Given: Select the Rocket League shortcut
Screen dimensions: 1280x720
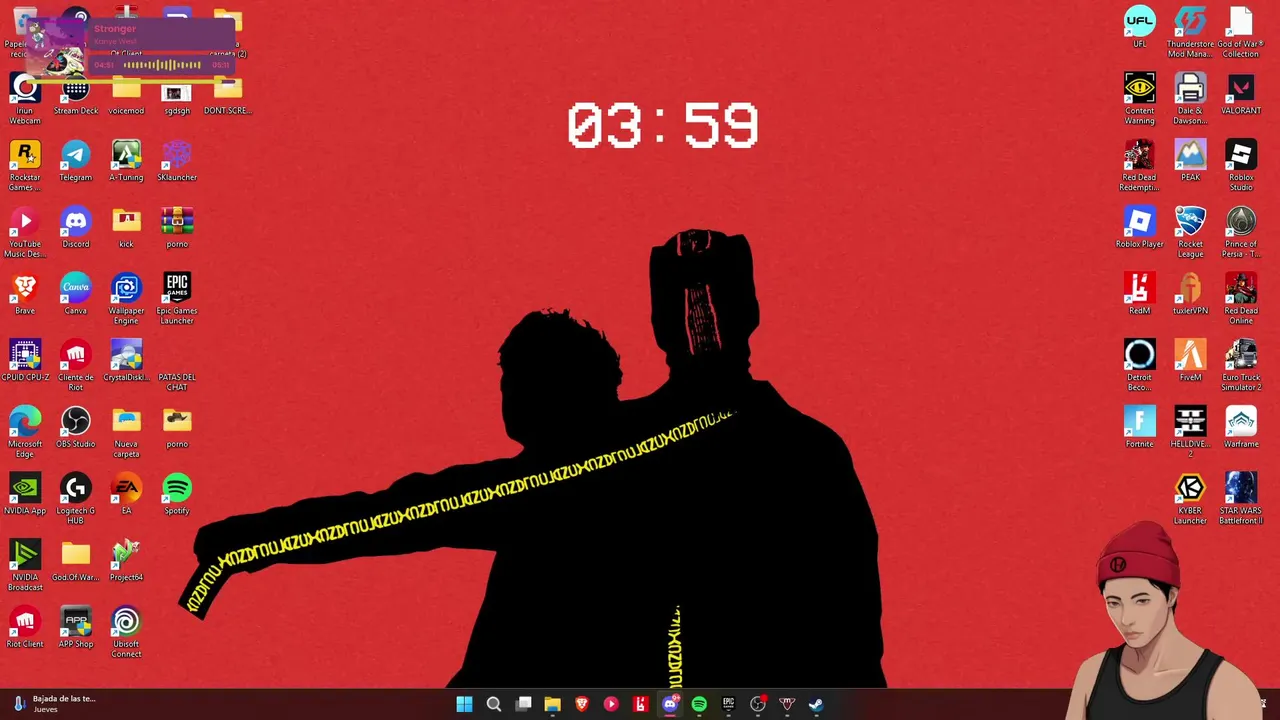Looking at the screenshot, I should coord(1190,233).
